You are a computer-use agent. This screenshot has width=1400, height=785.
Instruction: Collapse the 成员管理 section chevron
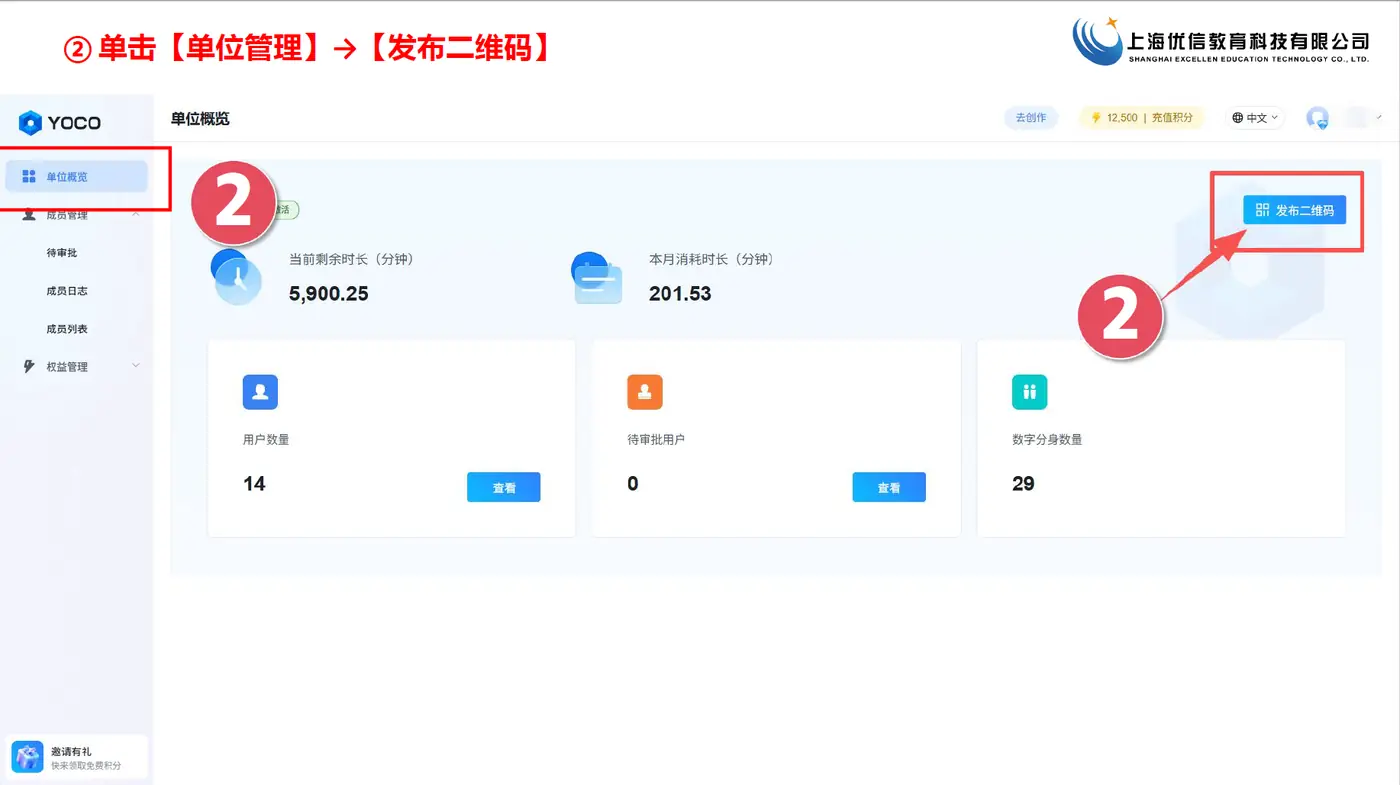pyautogui.click(x=136, y=215)
